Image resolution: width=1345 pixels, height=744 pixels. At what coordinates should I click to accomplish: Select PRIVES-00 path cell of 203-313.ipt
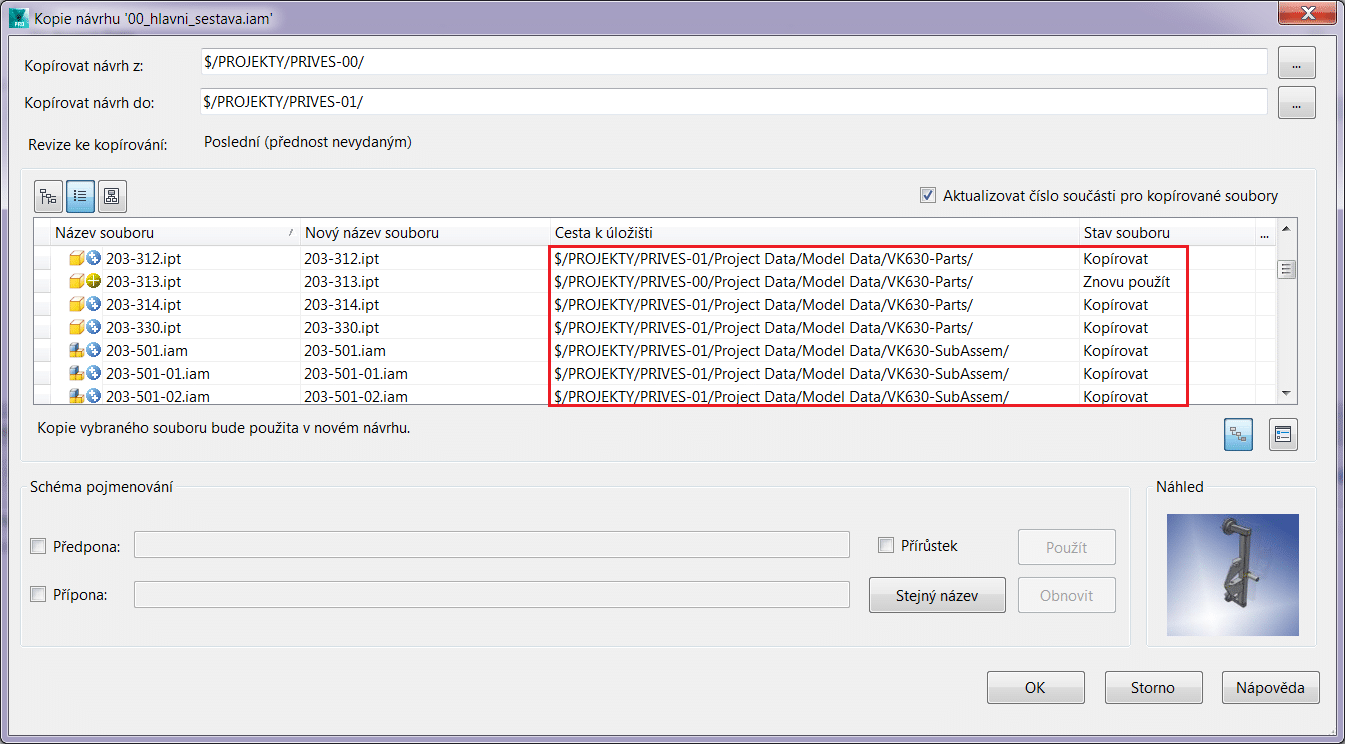pyautogui.click(x=814, y=282)
